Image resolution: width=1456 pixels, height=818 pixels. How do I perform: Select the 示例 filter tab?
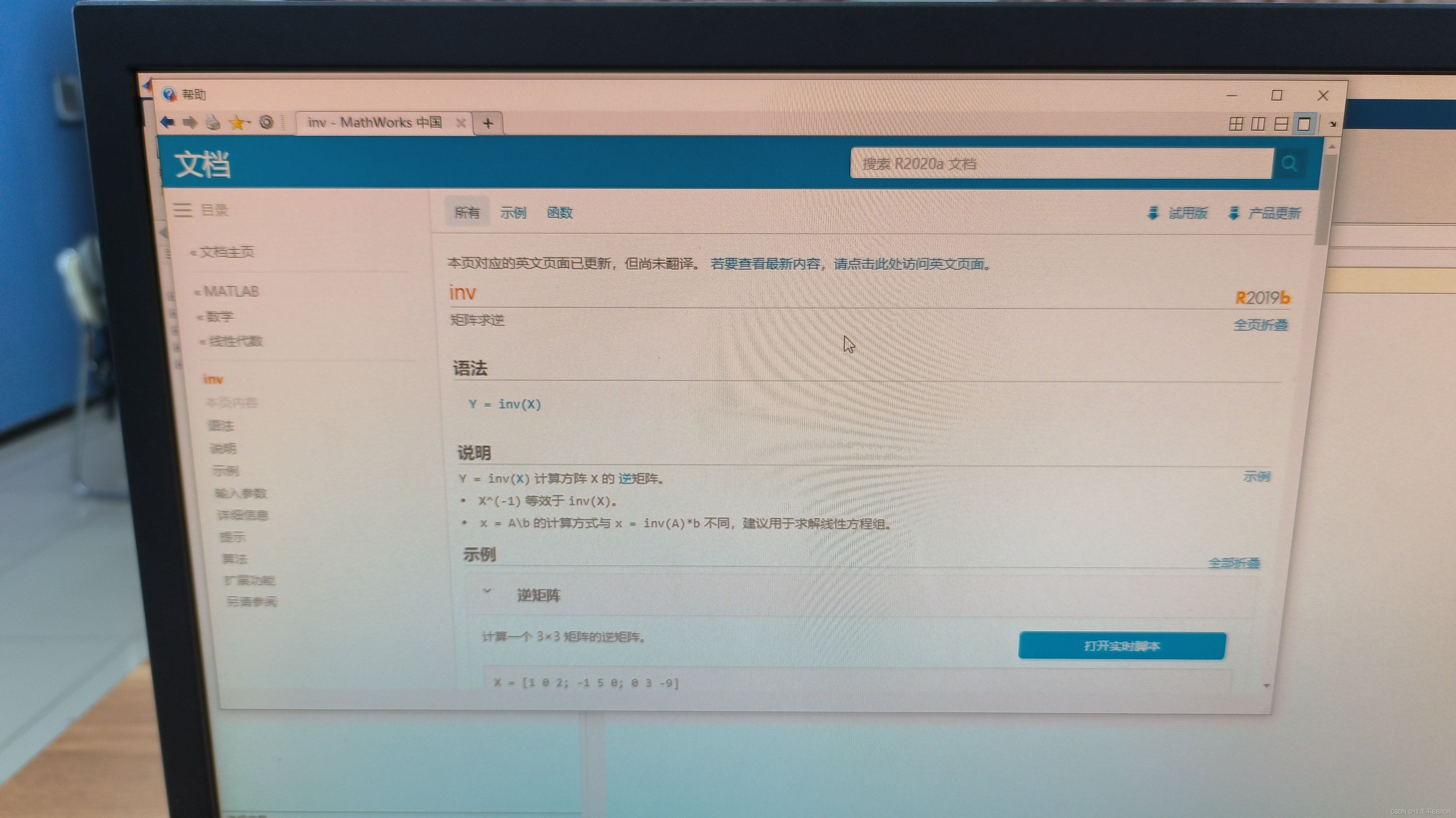(513, 212)
